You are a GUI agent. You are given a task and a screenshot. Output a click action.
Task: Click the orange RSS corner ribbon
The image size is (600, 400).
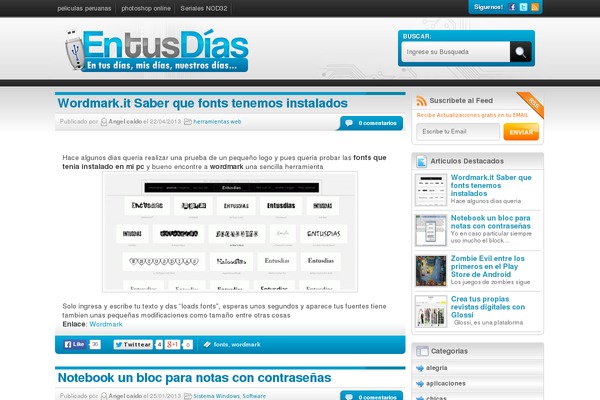click(x=532, y=103)
